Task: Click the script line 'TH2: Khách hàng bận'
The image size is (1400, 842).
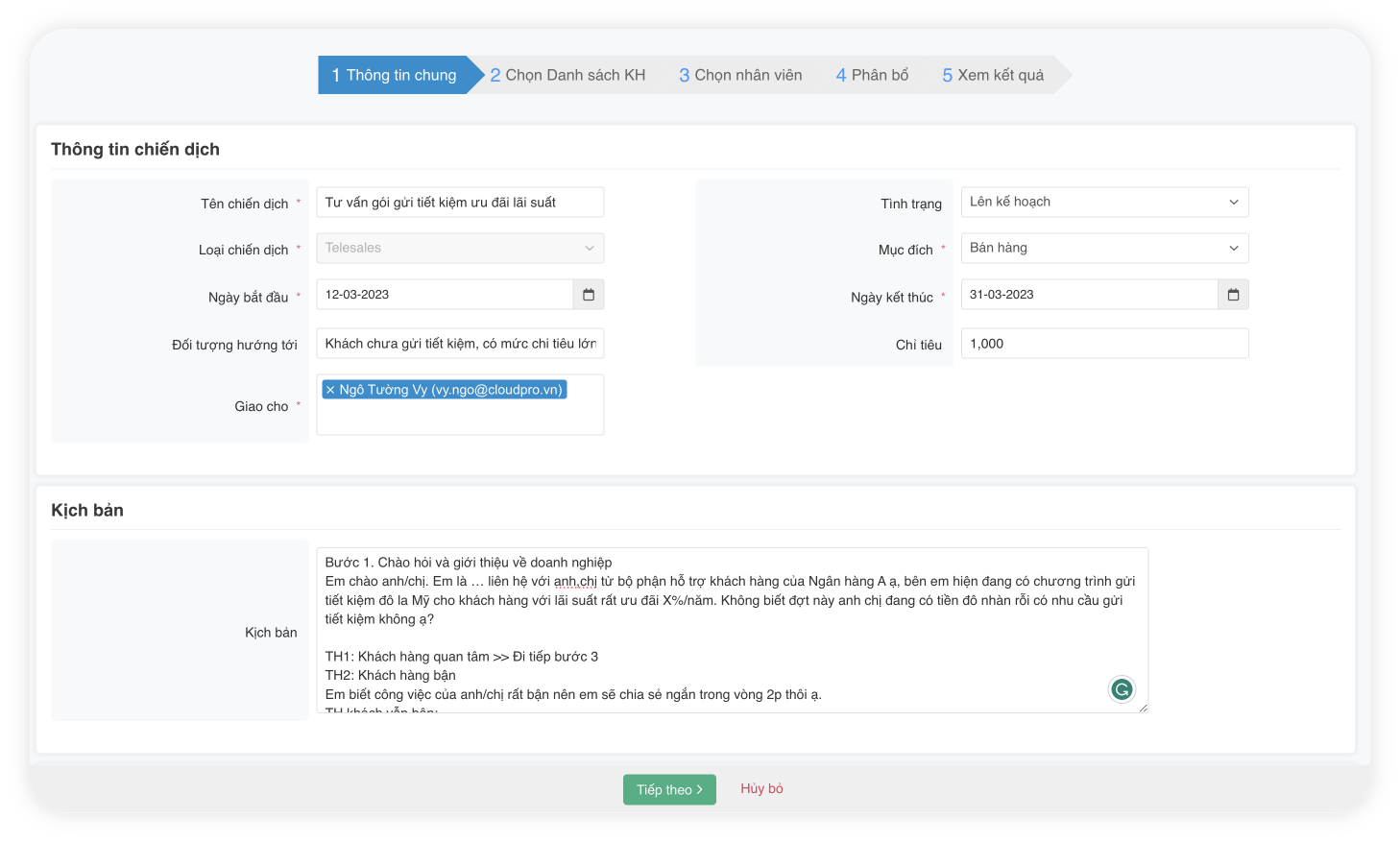Action: tap(390, 675)
